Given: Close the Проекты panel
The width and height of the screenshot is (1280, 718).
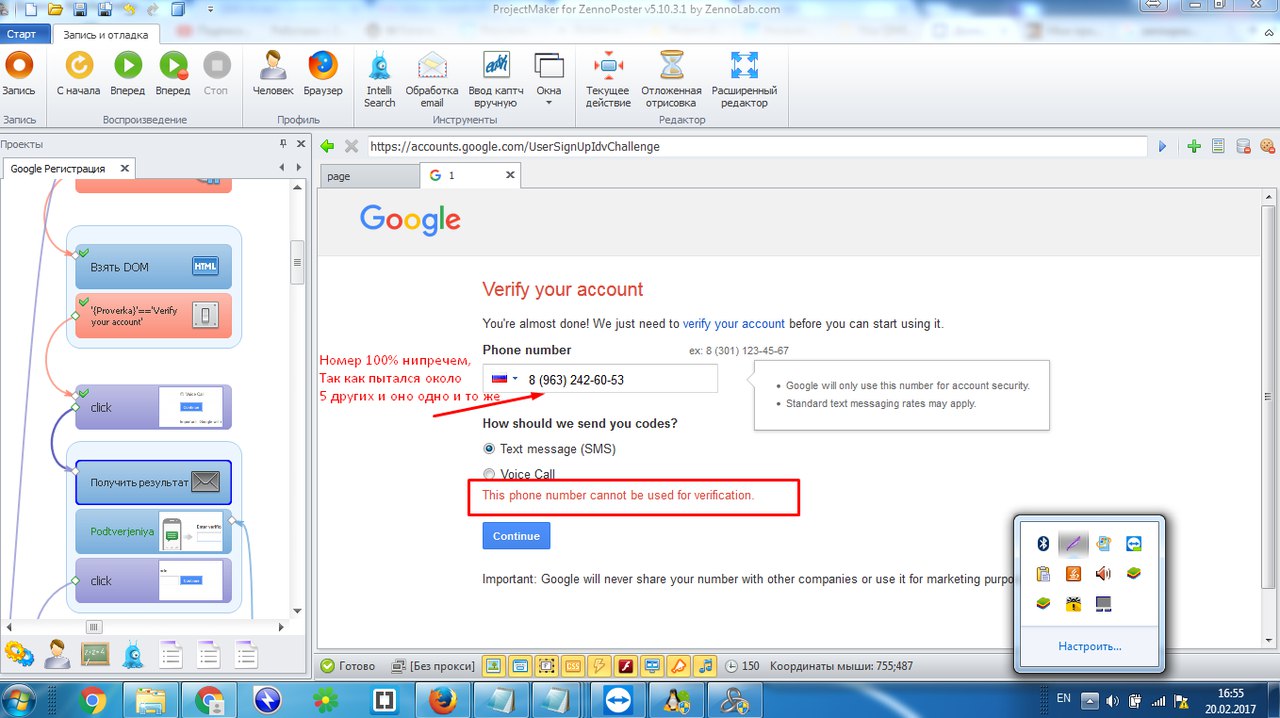Looking at the screenshot, I should [299, 144].
